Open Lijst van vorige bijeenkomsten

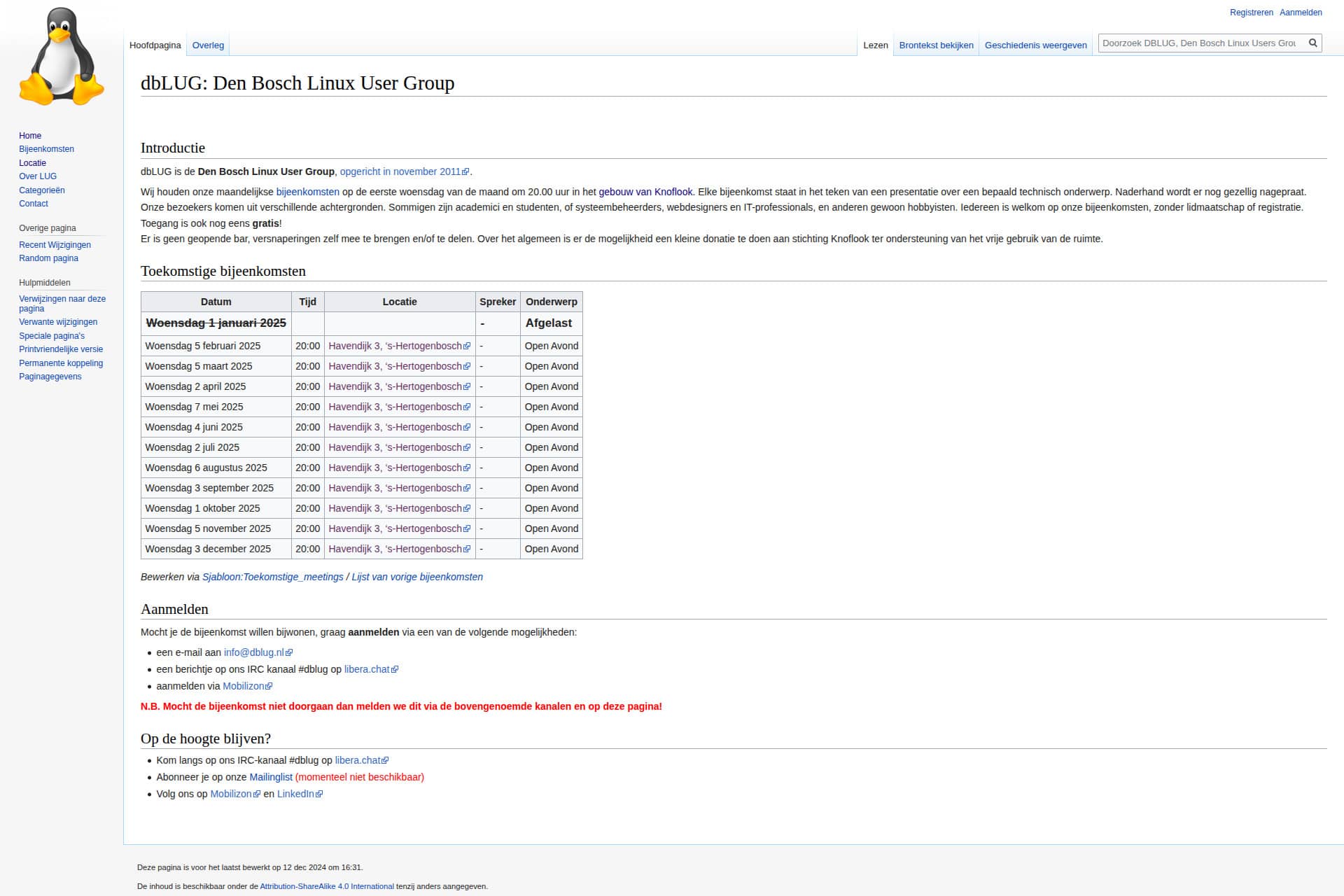pos(417,577)
